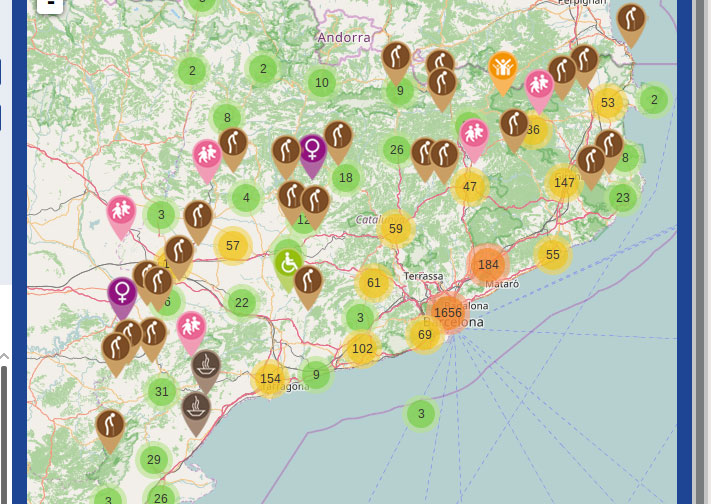
Task: Expand the green 3 cluster in the sea
Action: (x=421, y=413)
